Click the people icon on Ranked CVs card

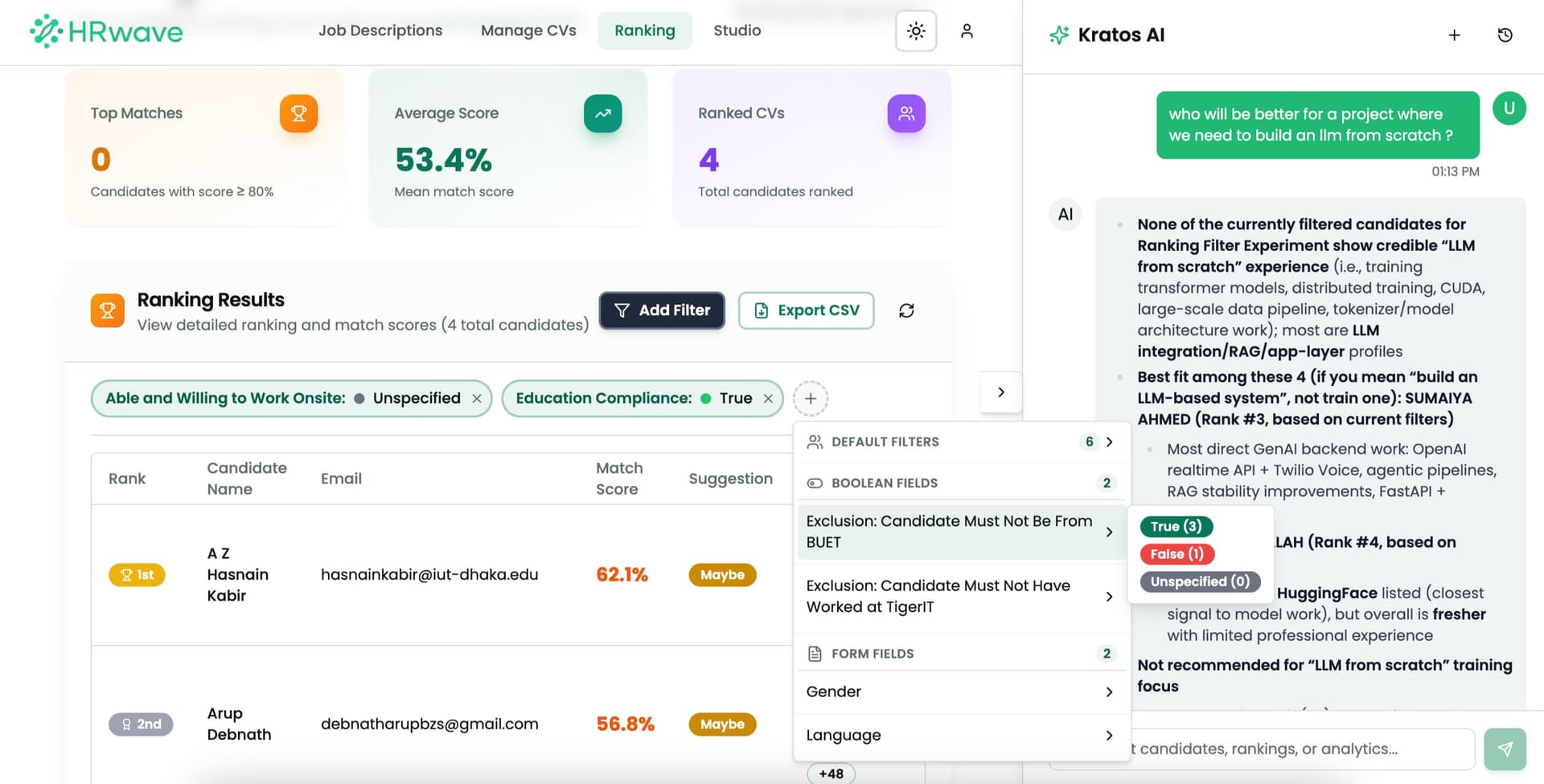906,113
